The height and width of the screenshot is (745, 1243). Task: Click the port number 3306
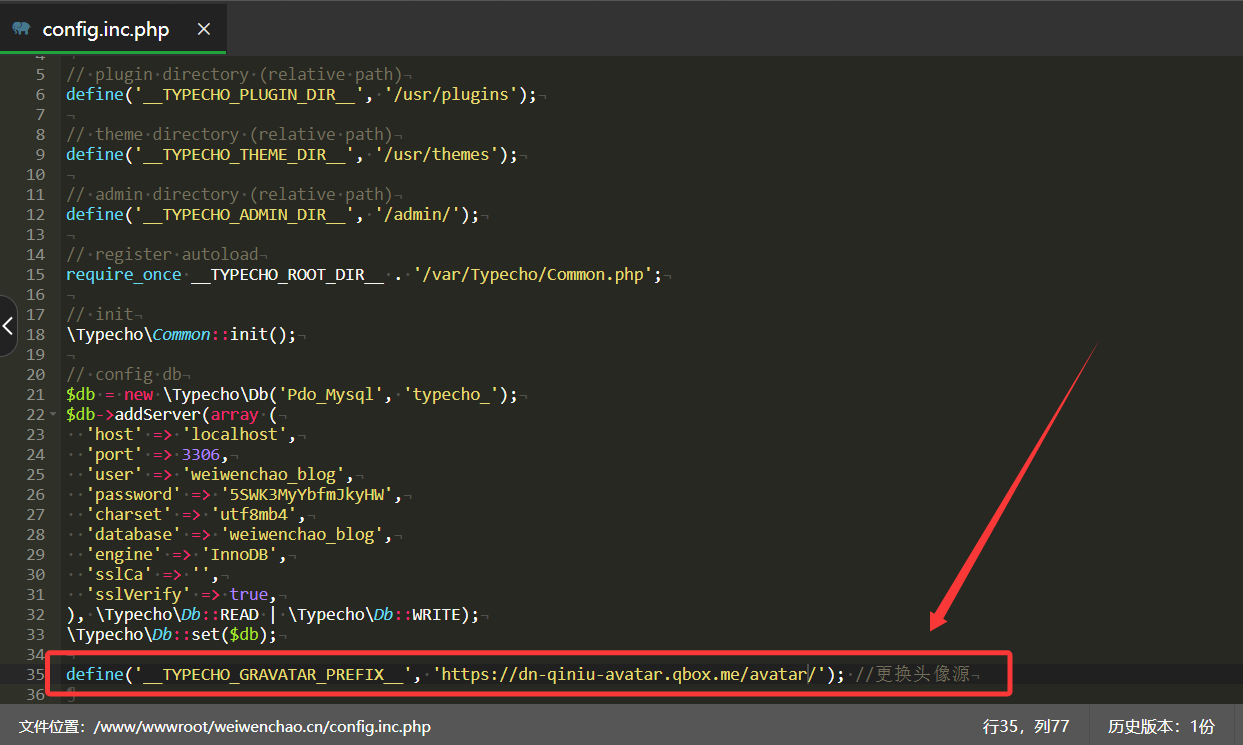coord(201,454)
